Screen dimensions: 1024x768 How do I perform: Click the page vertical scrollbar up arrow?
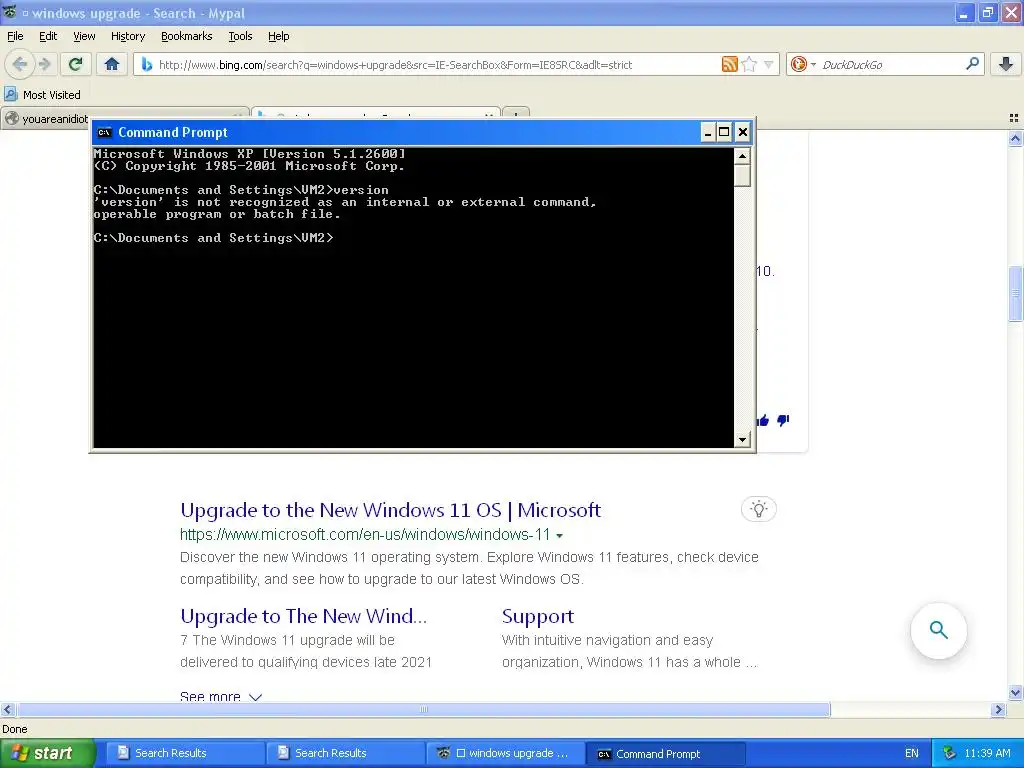click(1015, 138)
